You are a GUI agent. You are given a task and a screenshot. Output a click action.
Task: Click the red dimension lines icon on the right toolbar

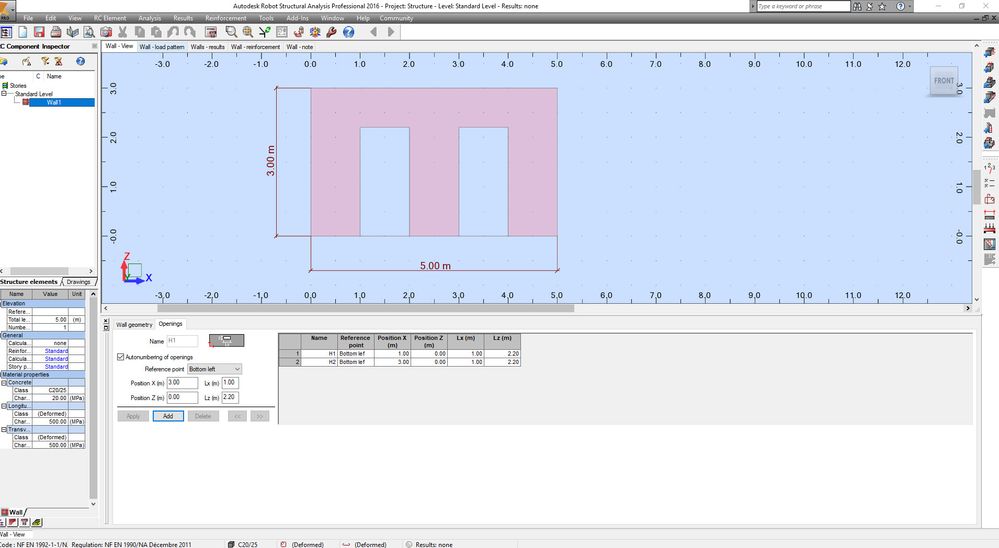pos(989,214)
